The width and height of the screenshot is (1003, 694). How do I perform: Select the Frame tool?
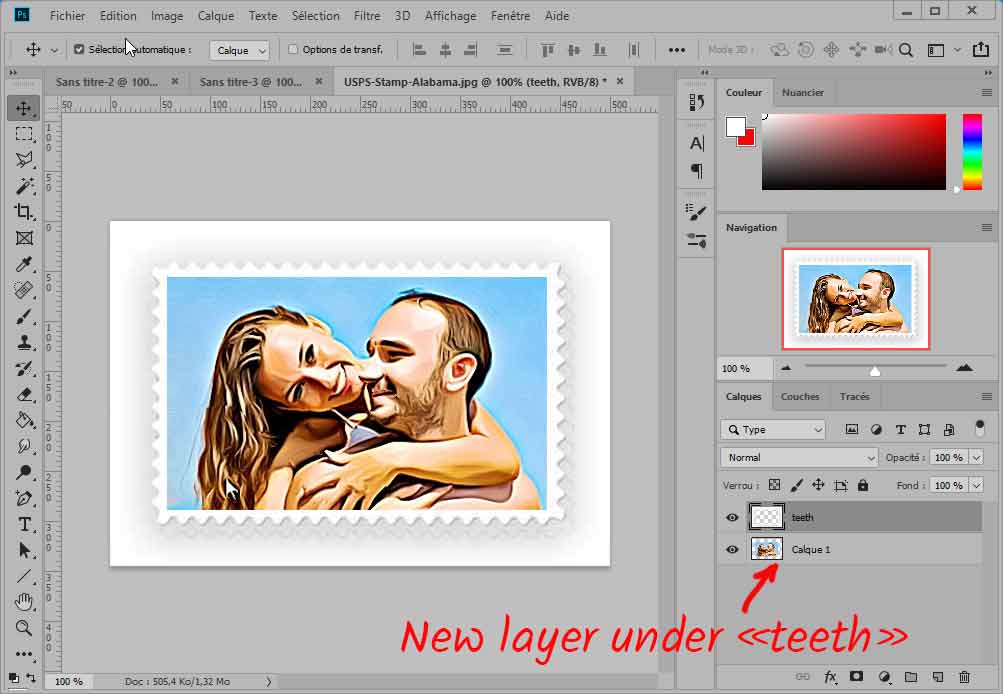(24, 238)
